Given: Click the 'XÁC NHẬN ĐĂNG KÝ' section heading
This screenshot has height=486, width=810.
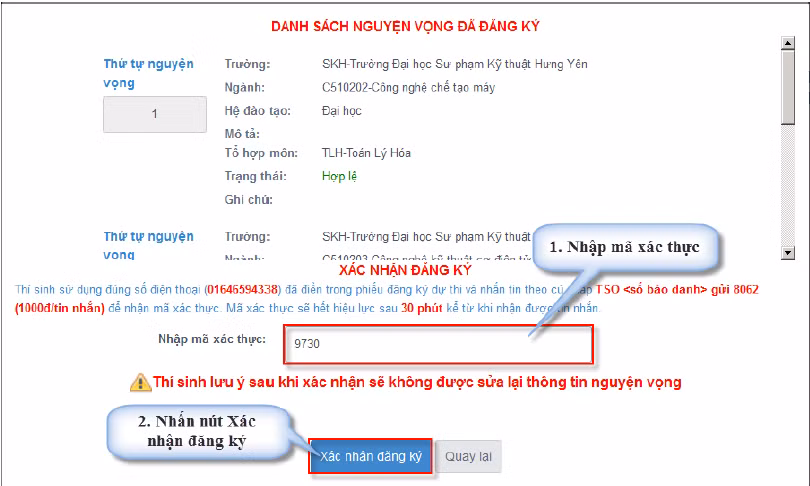Looking at the screenshot, I should click(x=405, y=270).
